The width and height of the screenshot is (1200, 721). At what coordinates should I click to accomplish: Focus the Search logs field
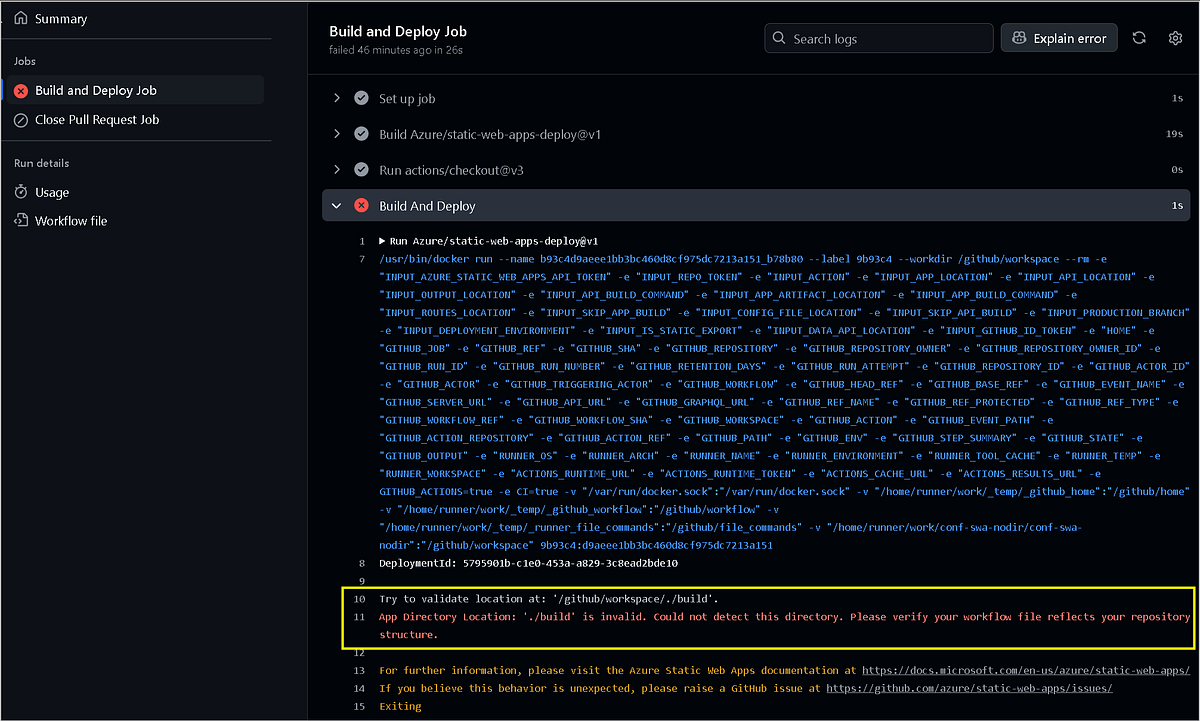pos(879,38)
